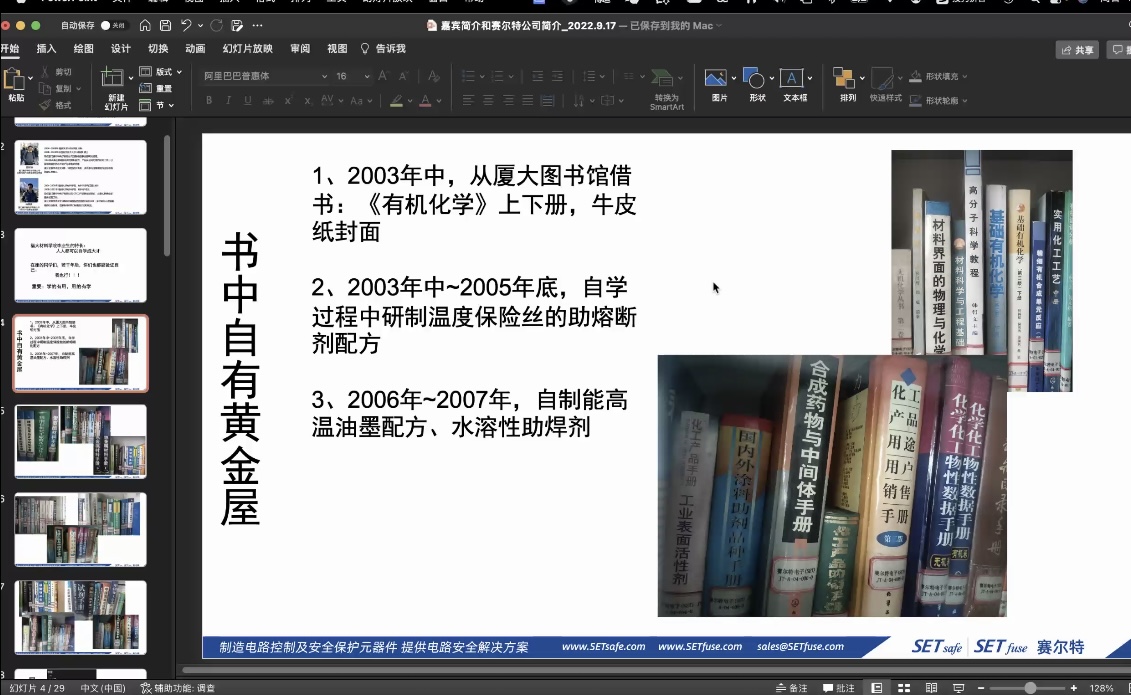Viewport: 1131px width, 695px height.
Task: Click the Undo arrow icon
Action: (186, 25)
